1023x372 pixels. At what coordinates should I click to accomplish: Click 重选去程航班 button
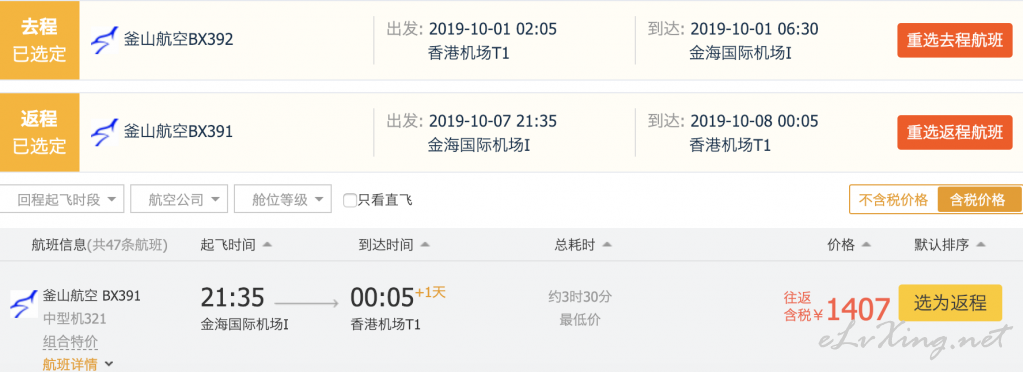tap(954, 40)
